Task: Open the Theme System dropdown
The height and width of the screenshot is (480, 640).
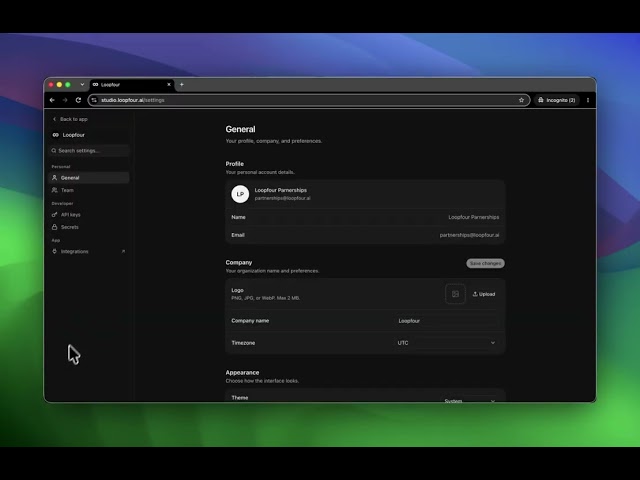Action: (x=469, y=400)
